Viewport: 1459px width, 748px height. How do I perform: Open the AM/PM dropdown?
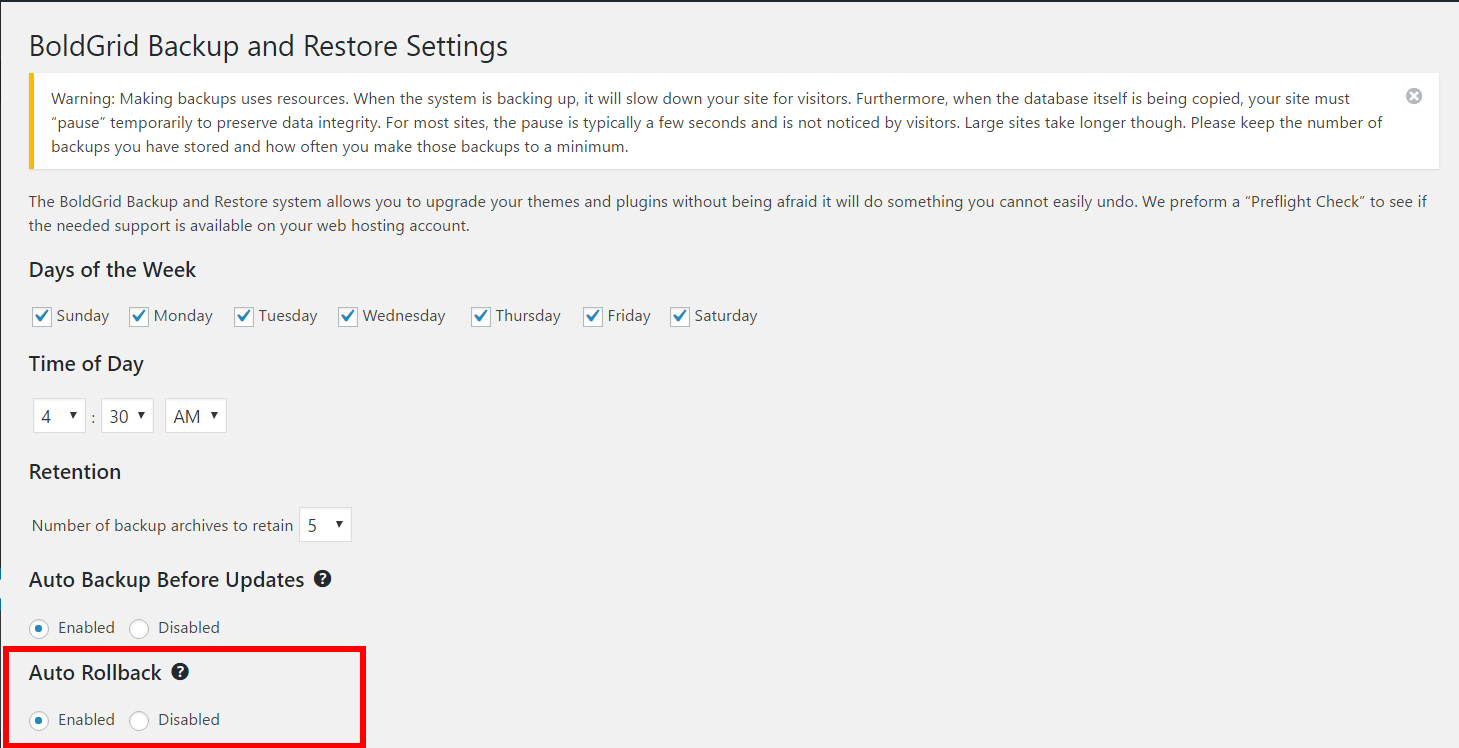(196, 416)
